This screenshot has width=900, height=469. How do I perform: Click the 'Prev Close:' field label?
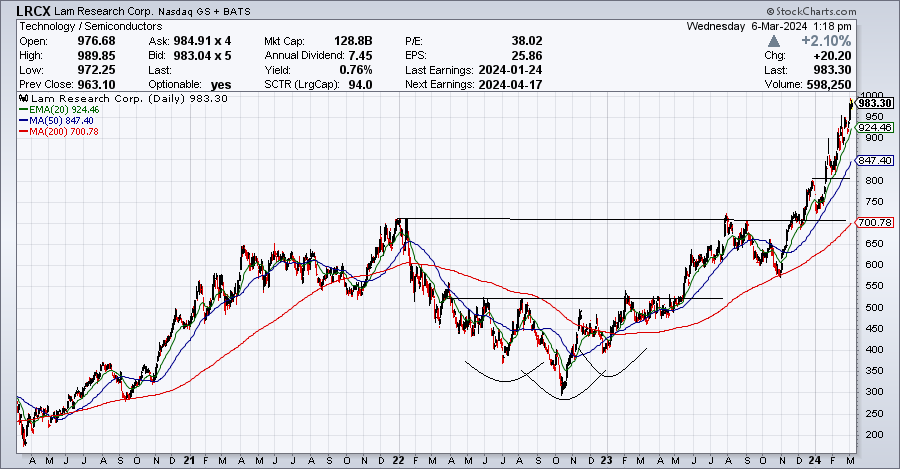(46, 84)
